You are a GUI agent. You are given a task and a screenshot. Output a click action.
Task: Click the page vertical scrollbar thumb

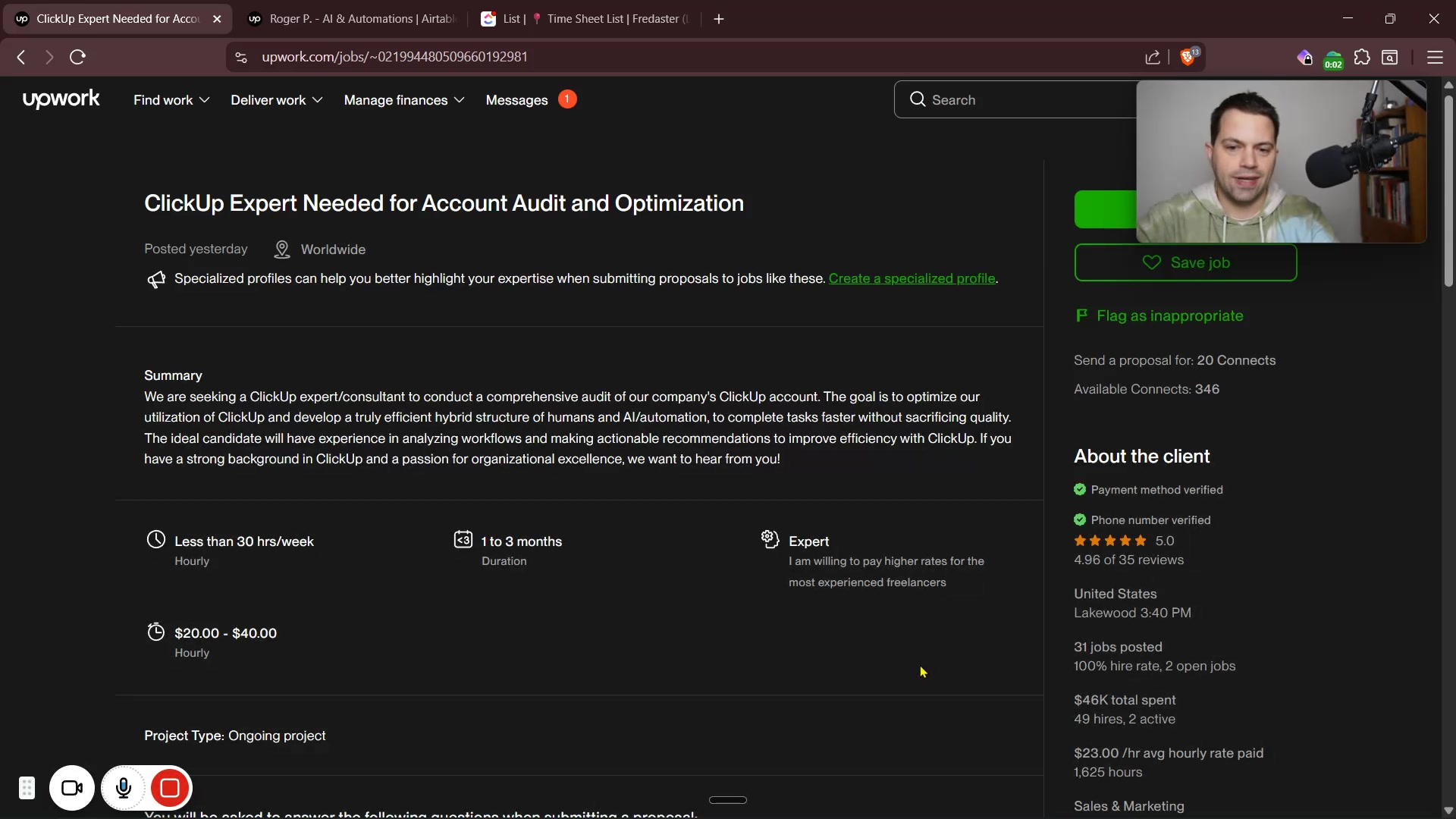1448,190
